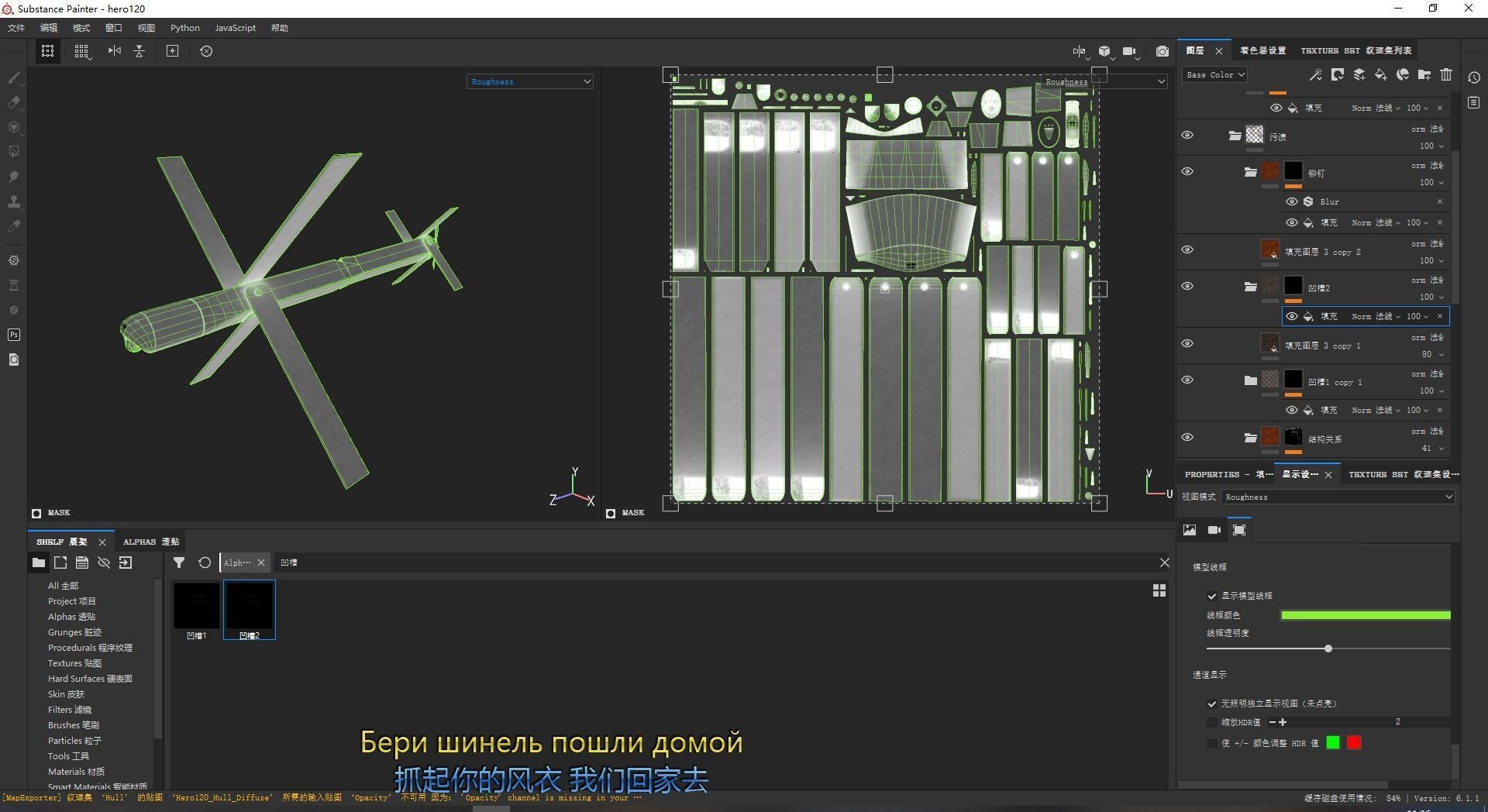Toggle visibility of 结构关系 folder layer
This screenshot has width=1488, height=812.
(x=1187, y=437)
